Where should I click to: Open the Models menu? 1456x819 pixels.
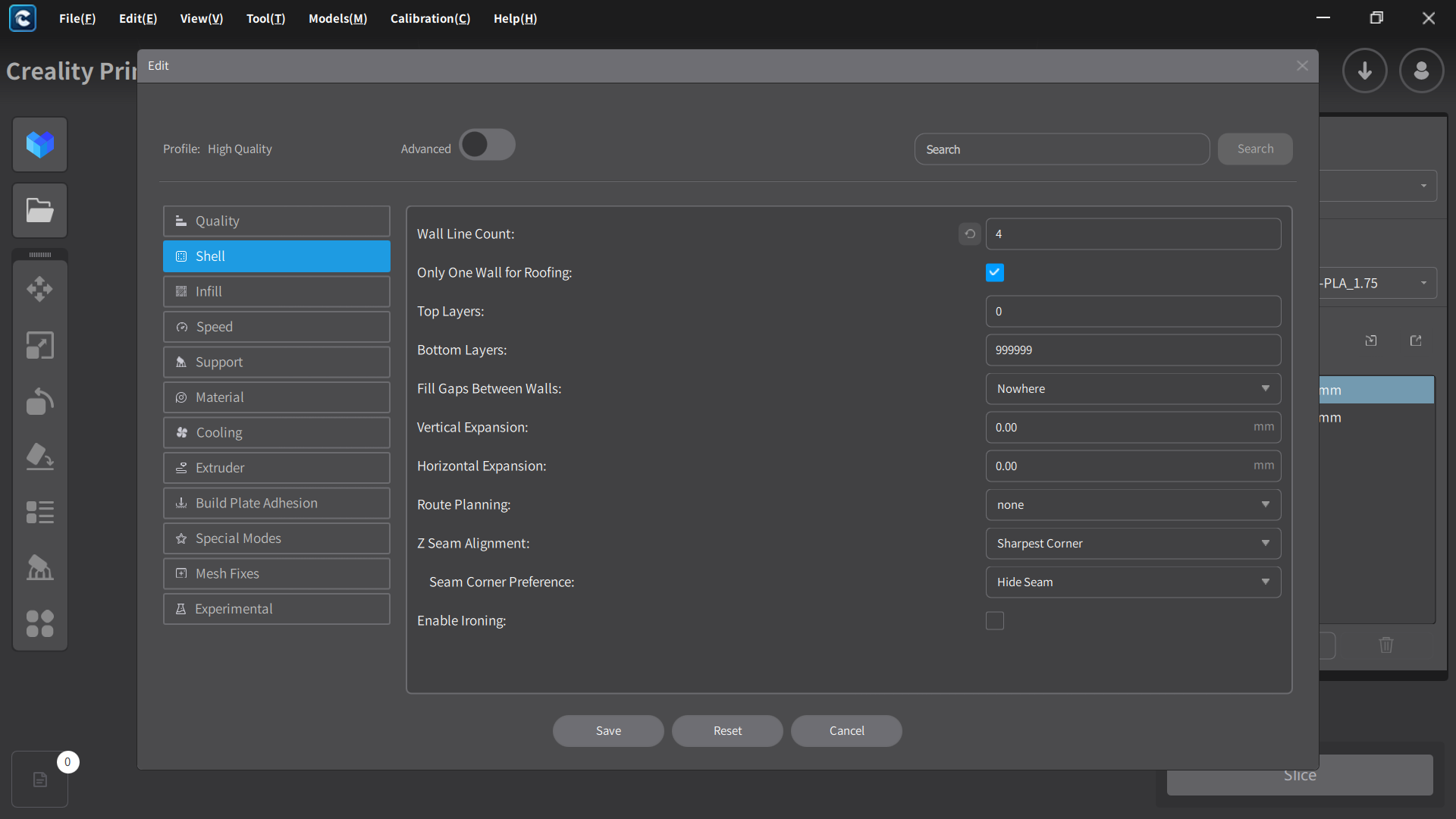[337, 18]
